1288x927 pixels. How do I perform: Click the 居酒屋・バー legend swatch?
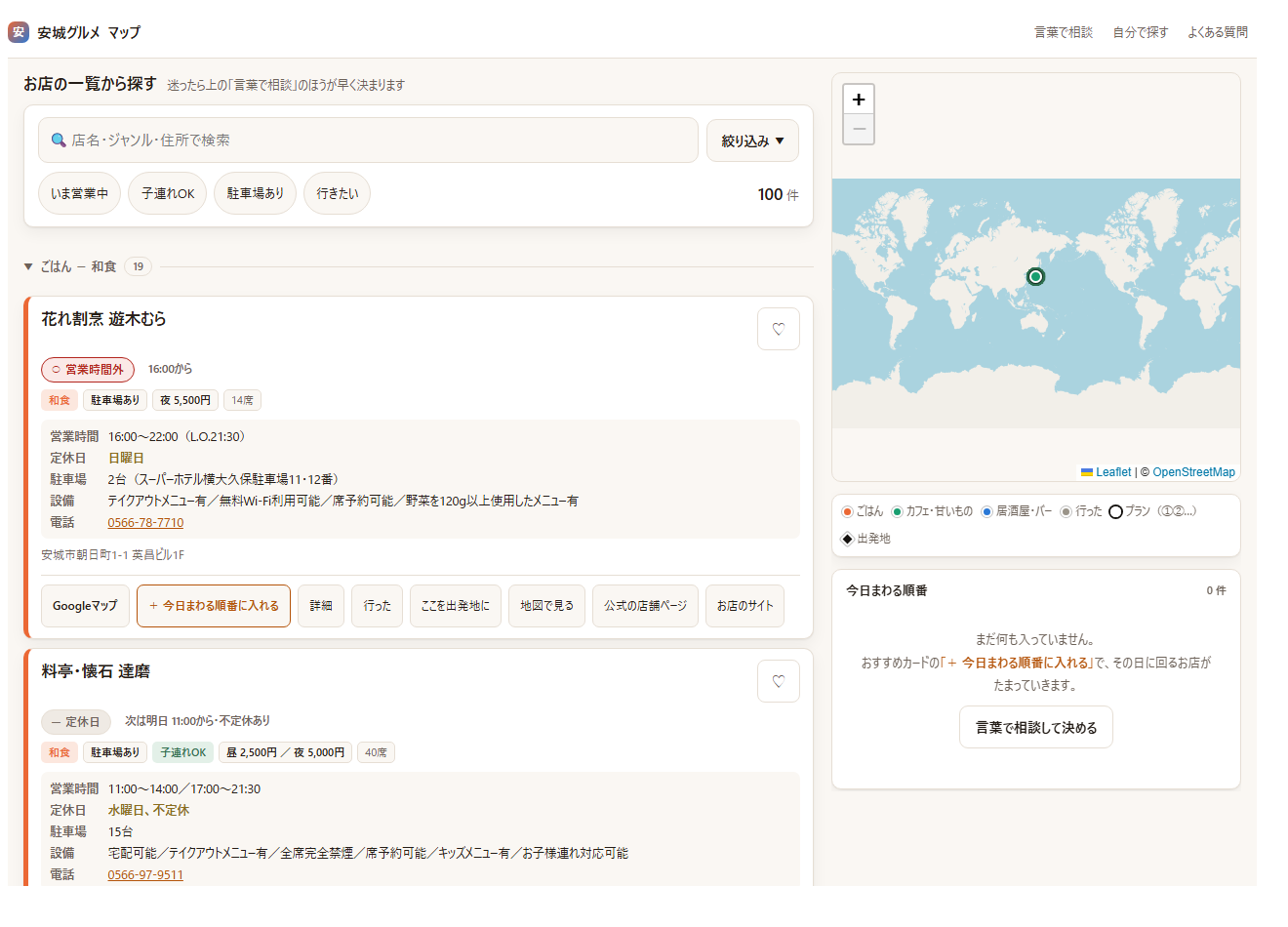(986, 511)
